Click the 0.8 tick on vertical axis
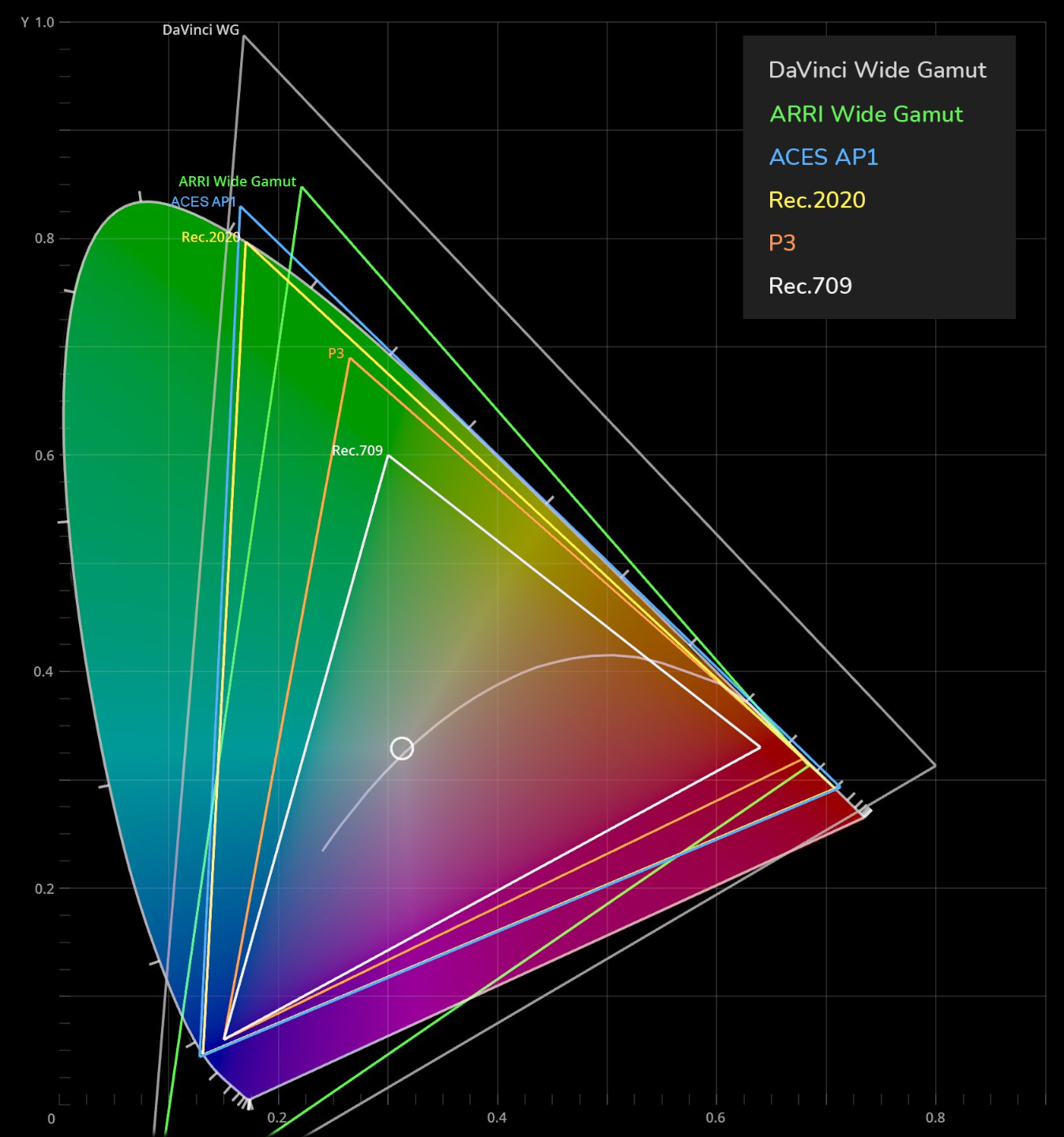 pos(44,238)
